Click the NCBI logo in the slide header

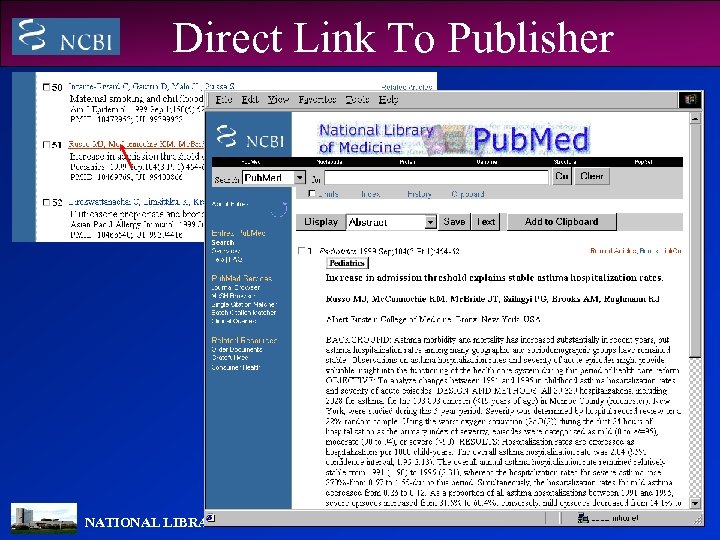click(66, 37)
